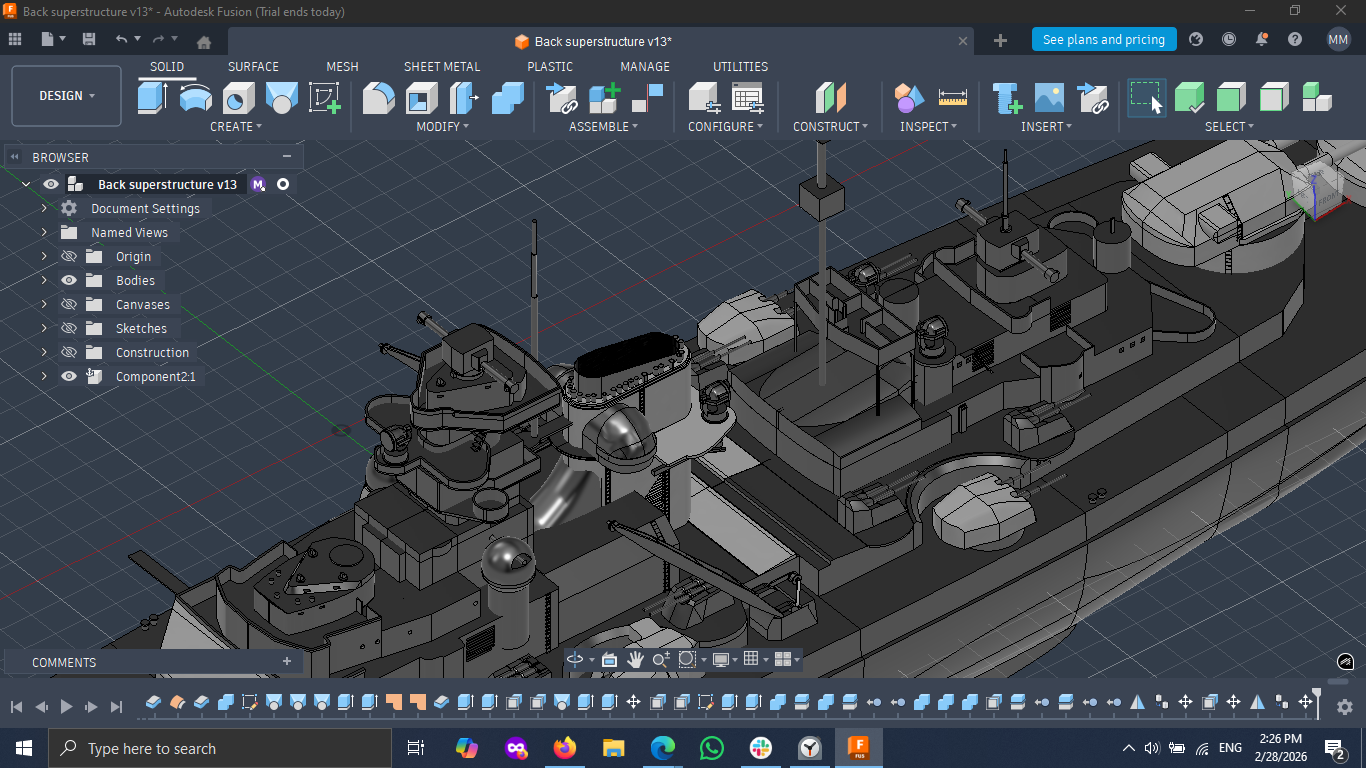The height and width of the screenshot is (768, 1366).
Task: Show the Origin folder
Action: pyautogui.click(x=69, y=257)
